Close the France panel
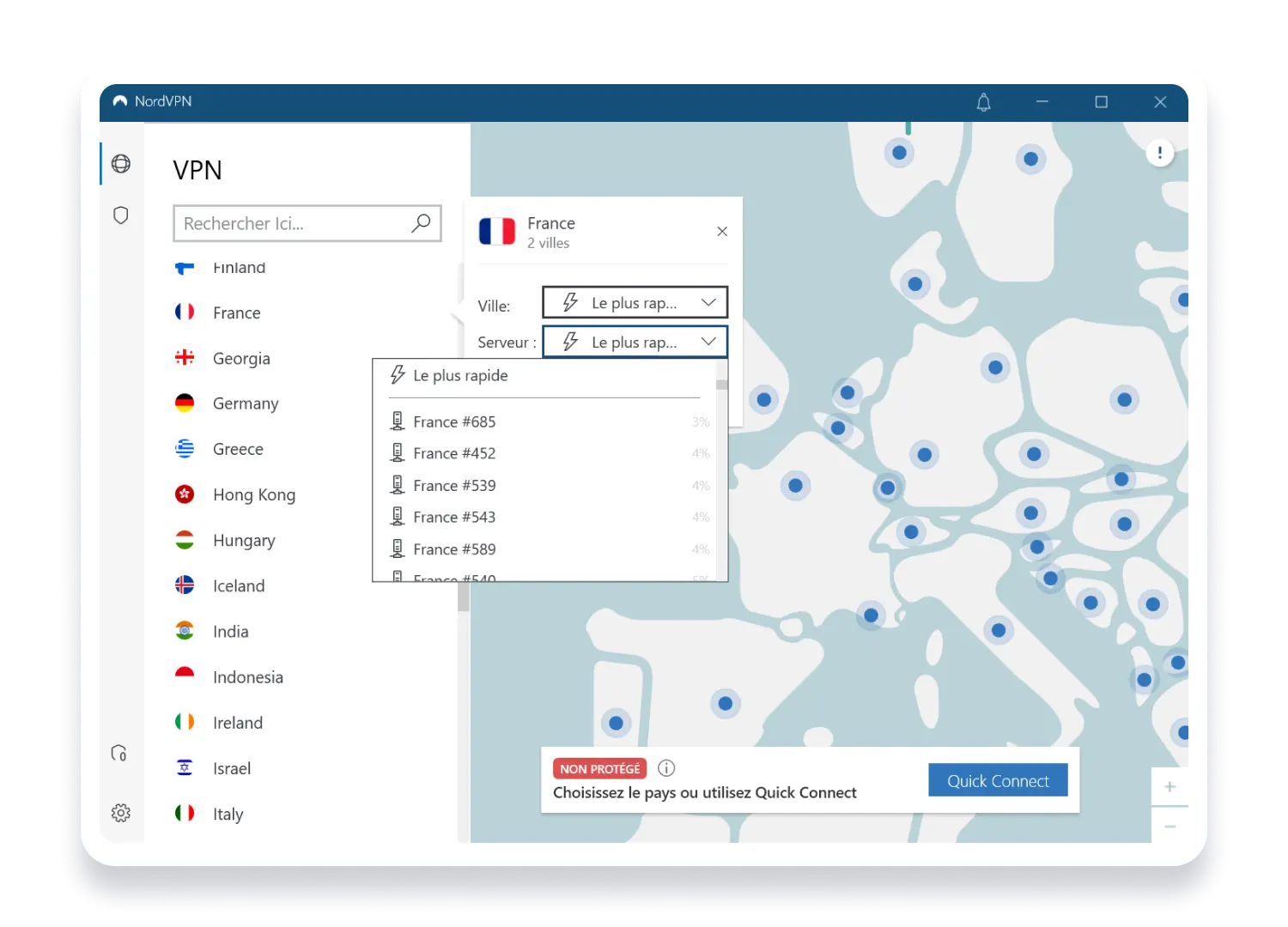Image resolution: width=1288 pixels, height=927 pixels. click(x=722, y=231)
